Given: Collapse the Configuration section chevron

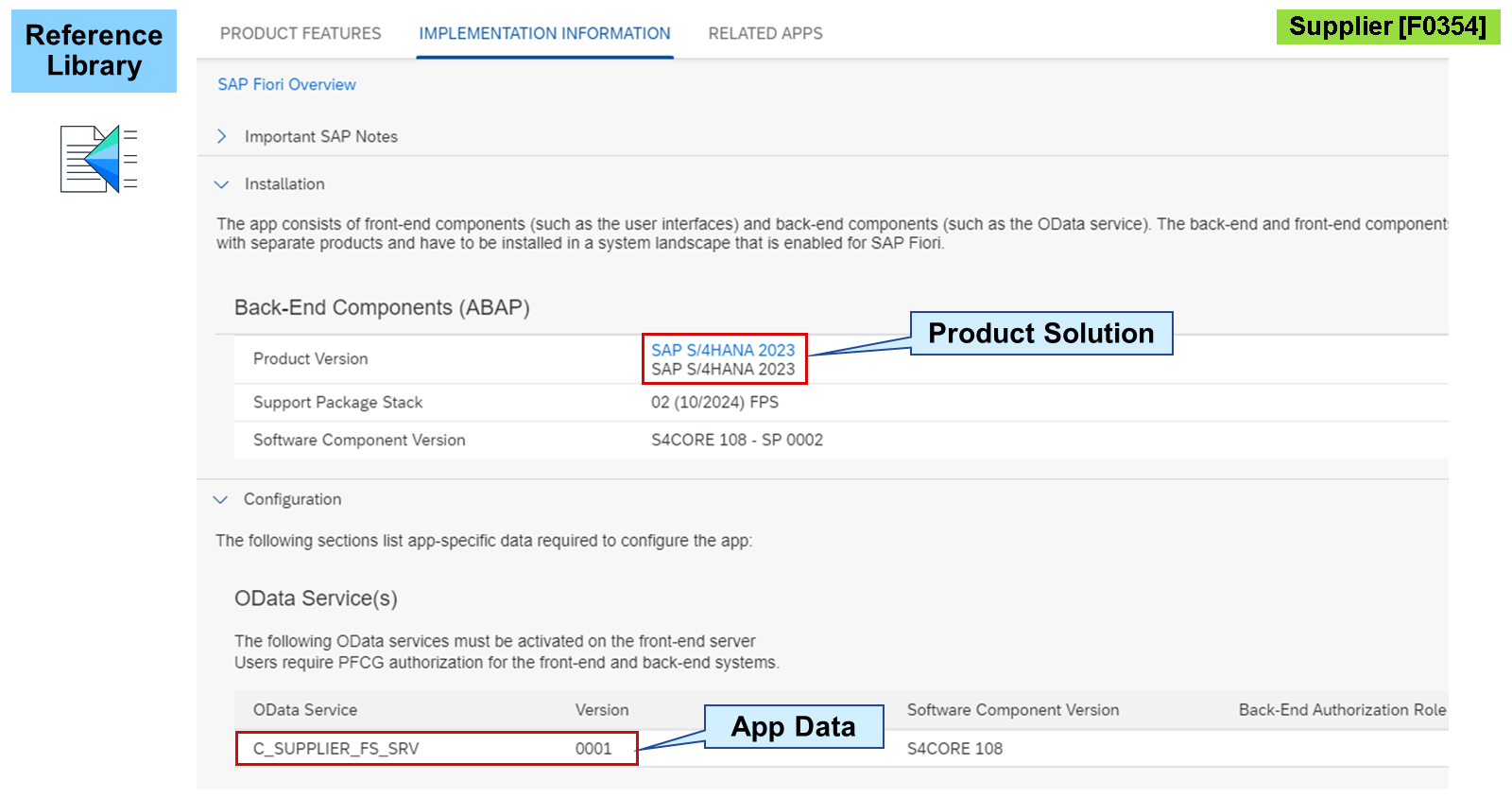Looking at the screenshot, I should (220, 499).
